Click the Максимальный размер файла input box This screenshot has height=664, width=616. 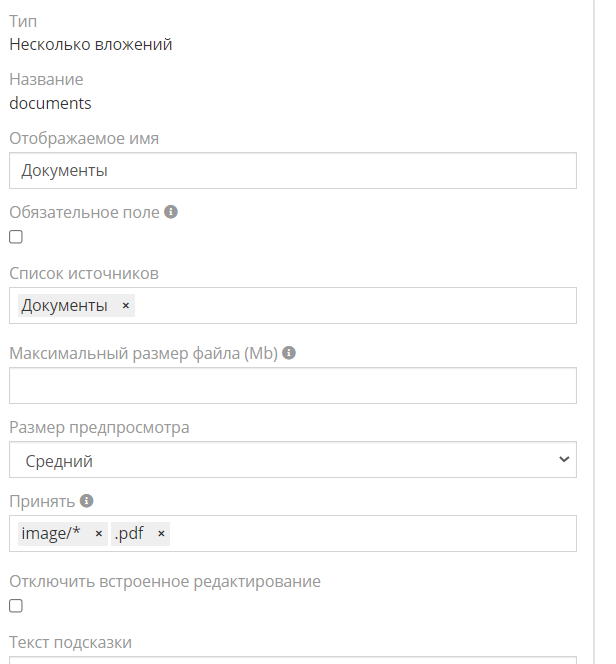[293, 385]
